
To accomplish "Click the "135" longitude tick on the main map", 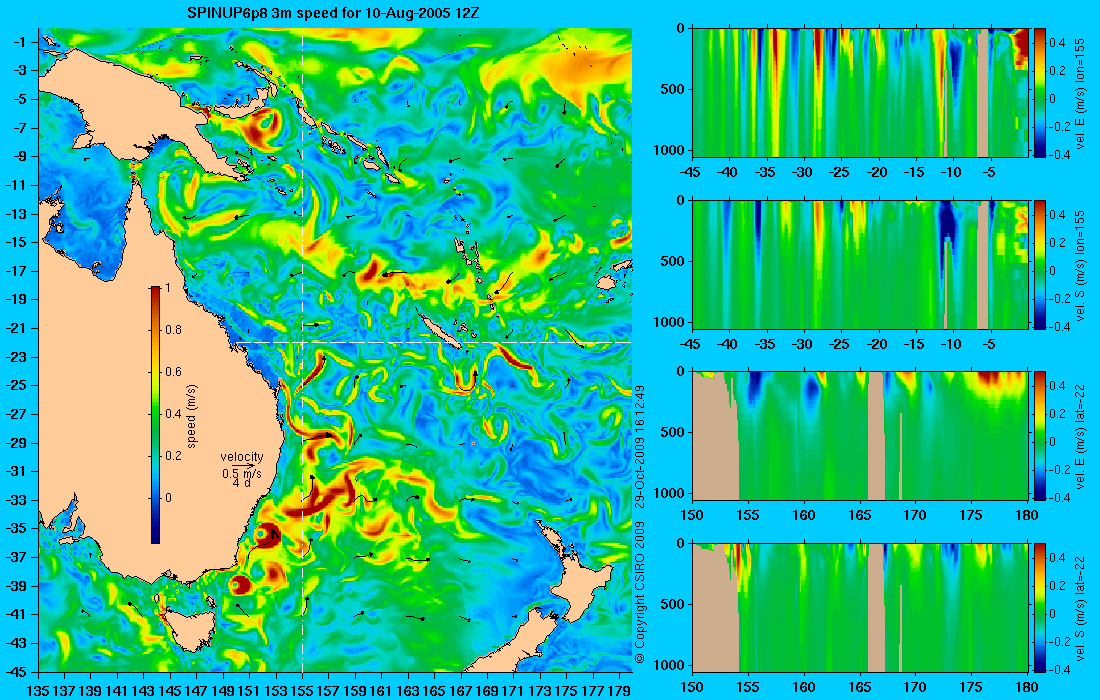I will (x=38, y=691).
